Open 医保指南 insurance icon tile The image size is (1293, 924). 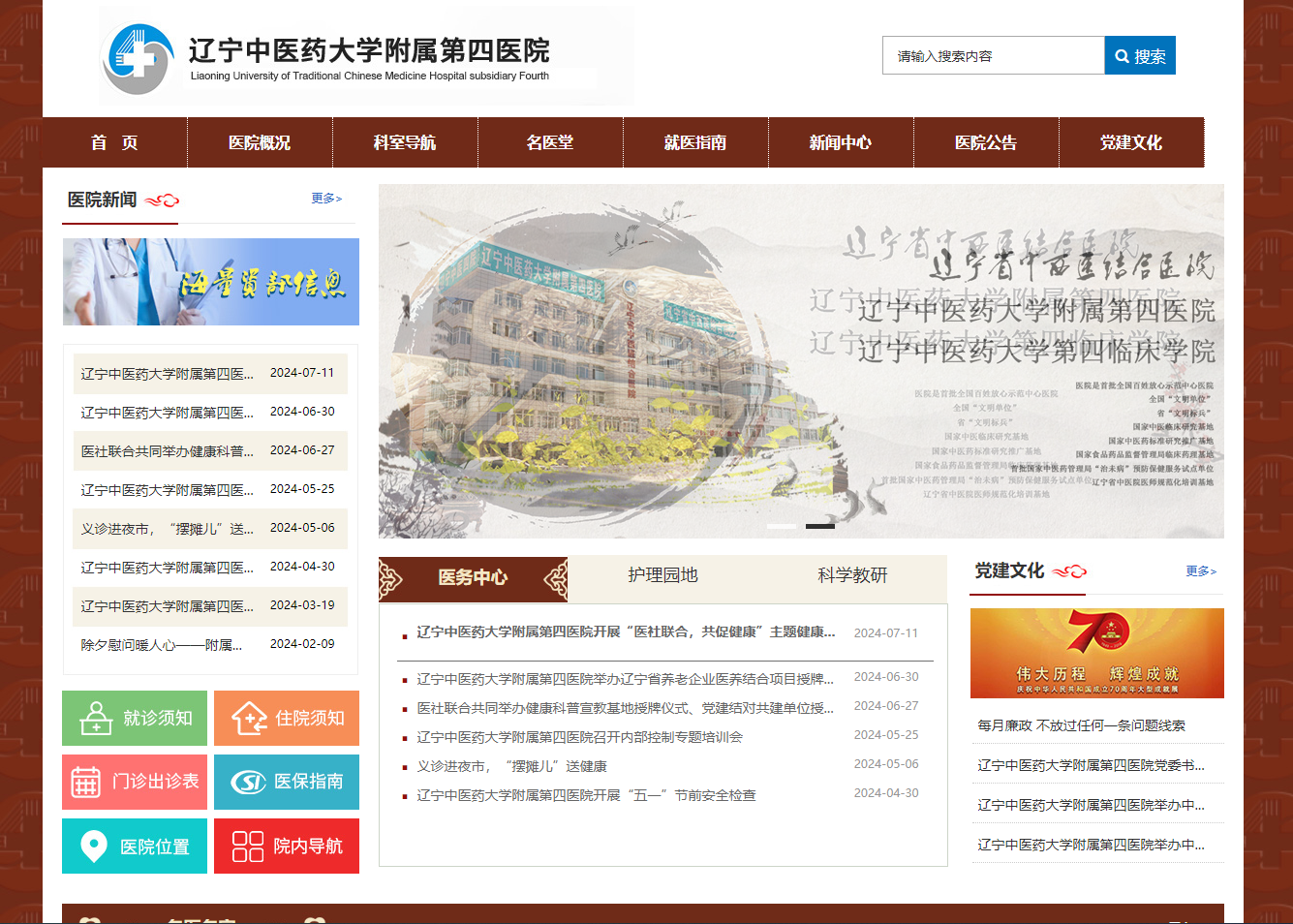(287, 782)
